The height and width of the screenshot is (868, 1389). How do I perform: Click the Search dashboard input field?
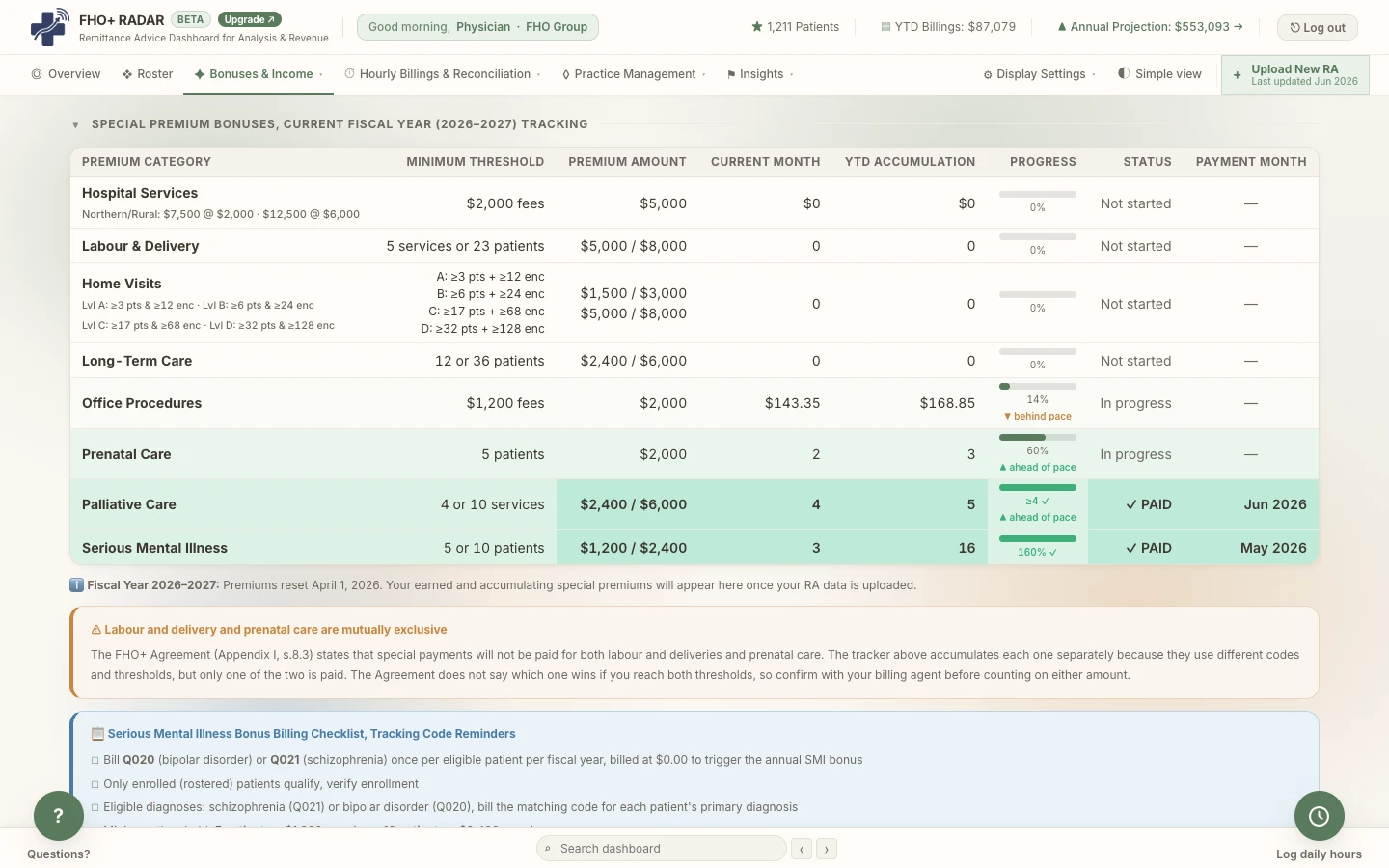pyautogui.click(x=662, y=849)
